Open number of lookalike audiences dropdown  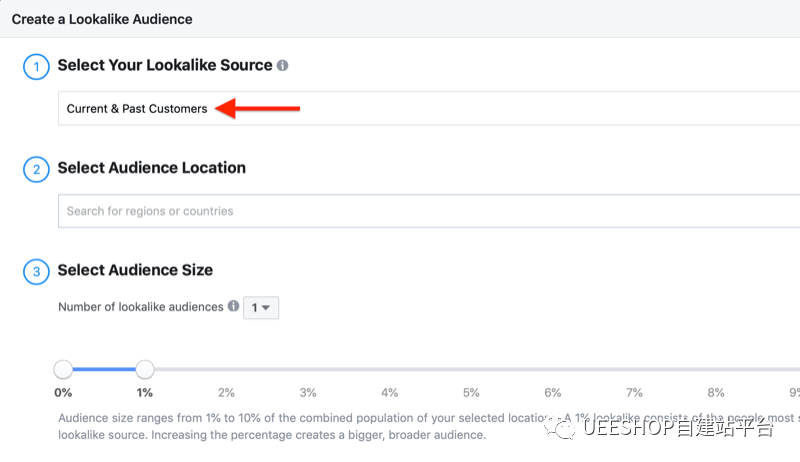(261, 308)
